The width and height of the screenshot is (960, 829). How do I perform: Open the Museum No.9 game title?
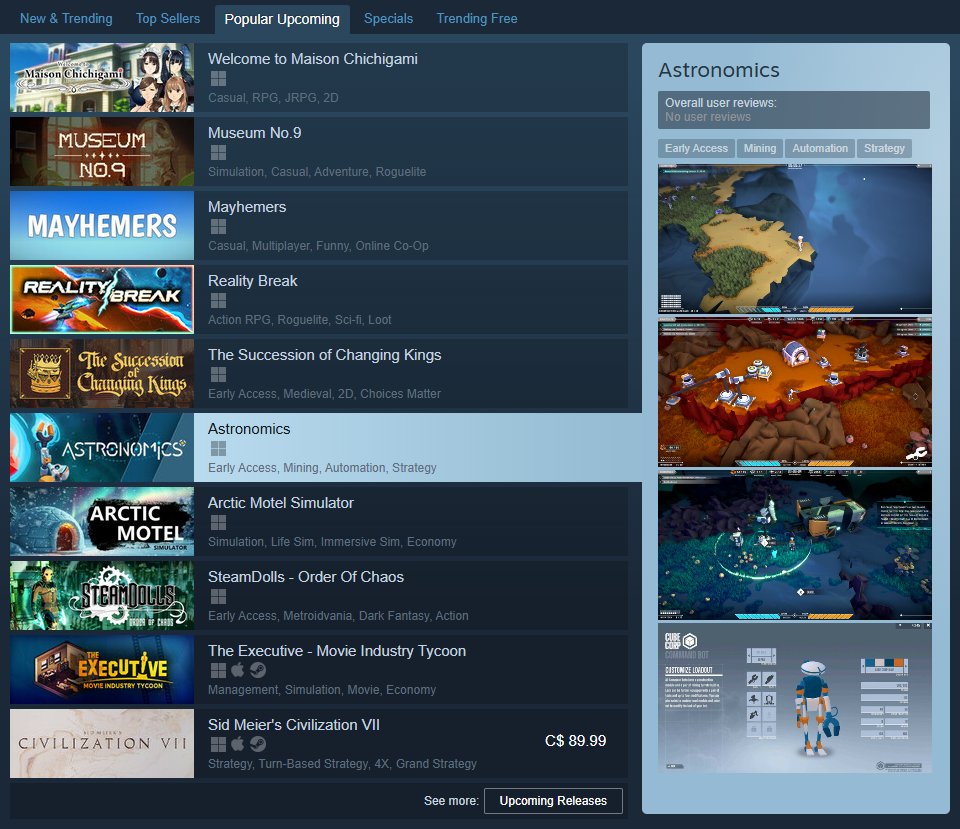coord(255,133)
